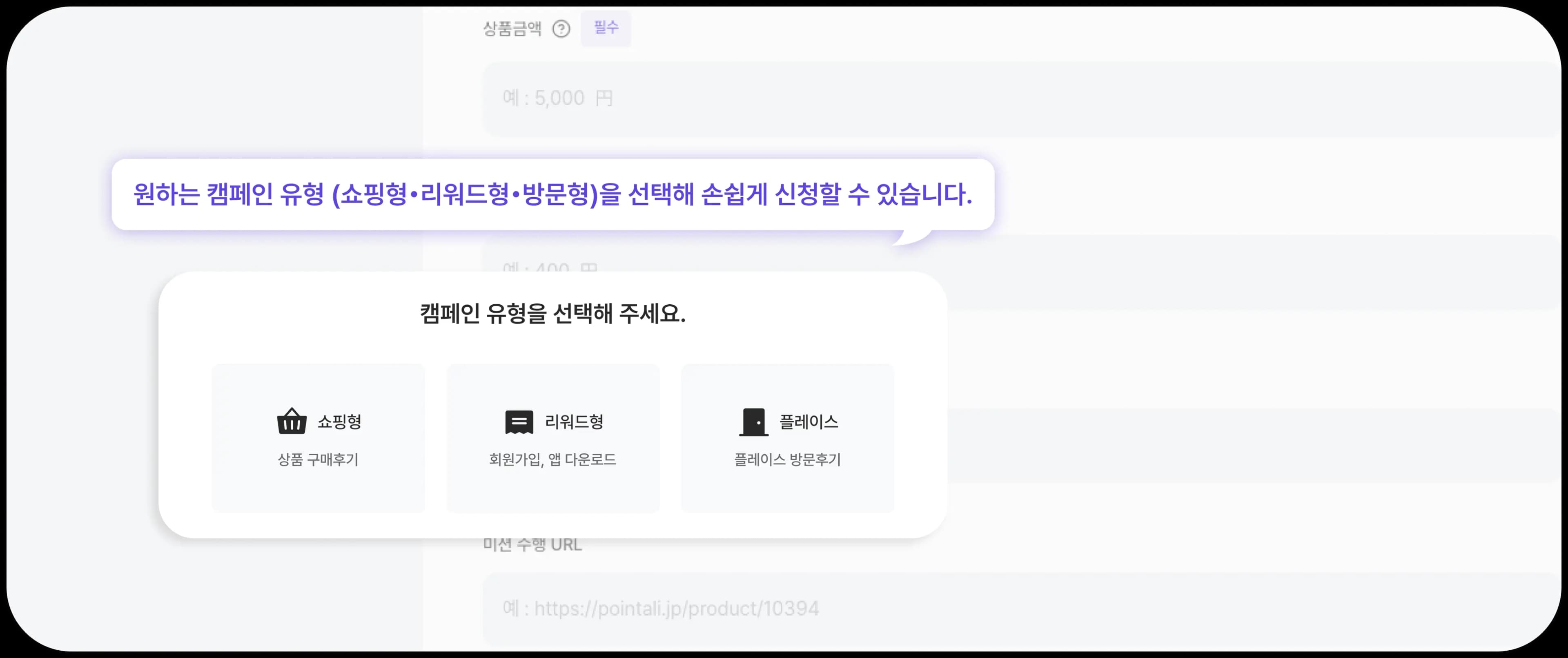The width and height of the screenshot is (1568, 658).
Task: Click the 상품 구매후기 description text
Action: click(x=318, y=459)
